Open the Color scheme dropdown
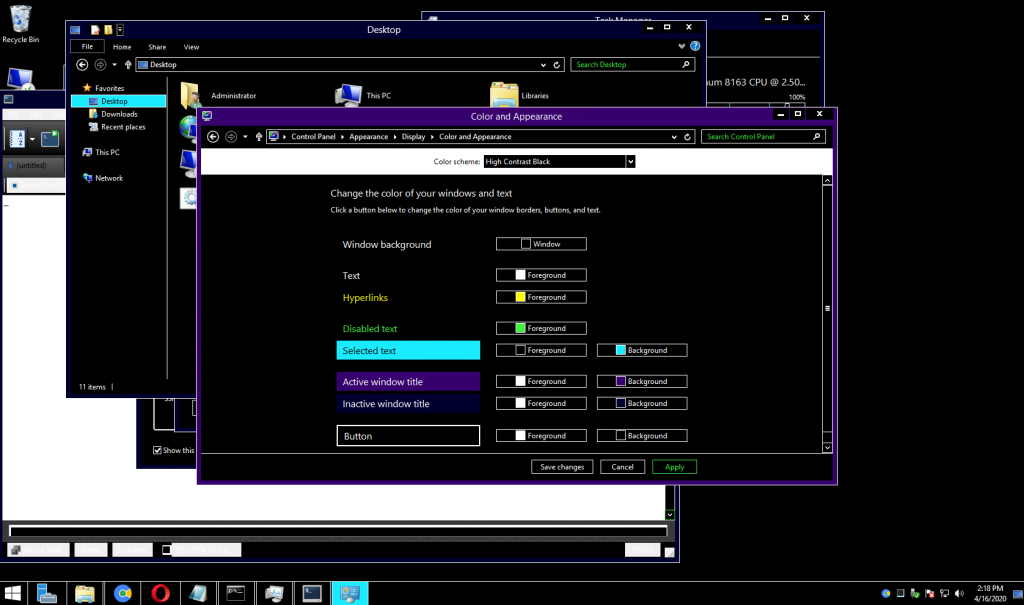The width and height of the screenshot is (1024, 605). (631, 162)
